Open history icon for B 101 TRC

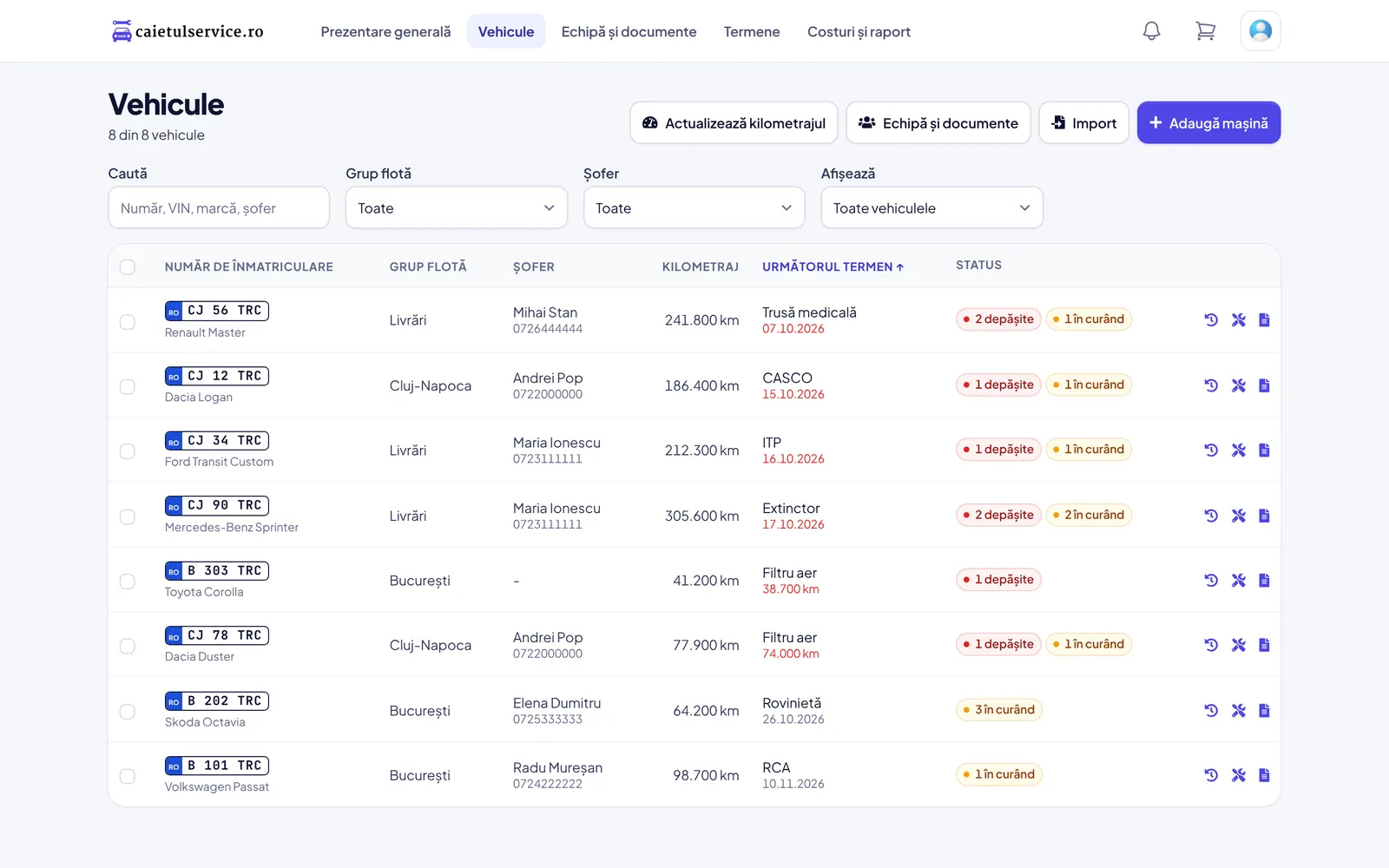click(1211, 775)
